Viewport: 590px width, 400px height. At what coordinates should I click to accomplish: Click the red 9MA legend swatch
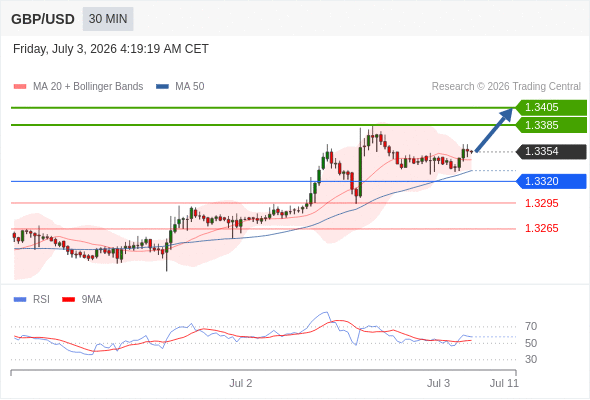(68, 300)
